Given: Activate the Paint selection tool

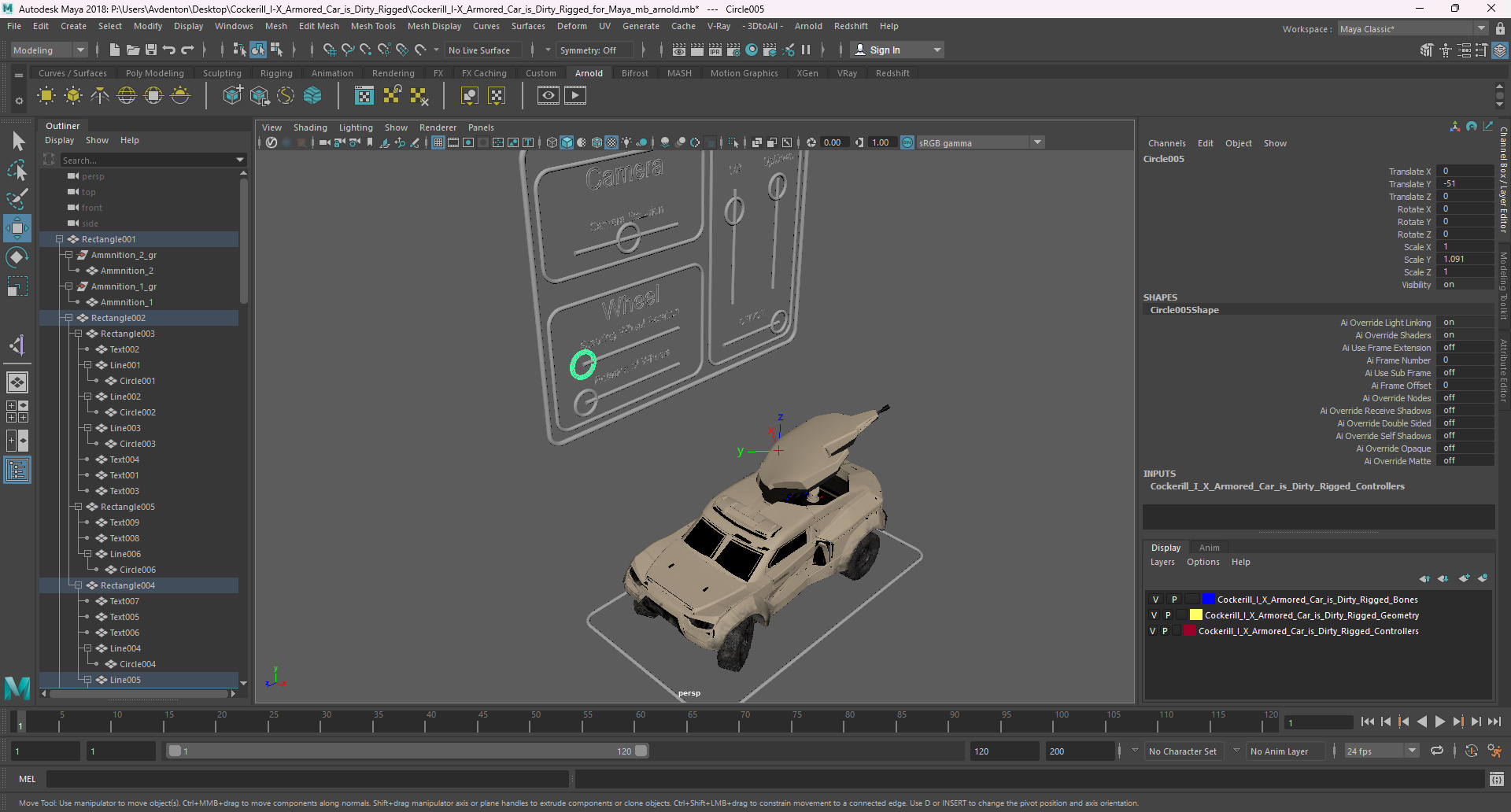Looking at the screenshot, I should click(x=17, y=199).
